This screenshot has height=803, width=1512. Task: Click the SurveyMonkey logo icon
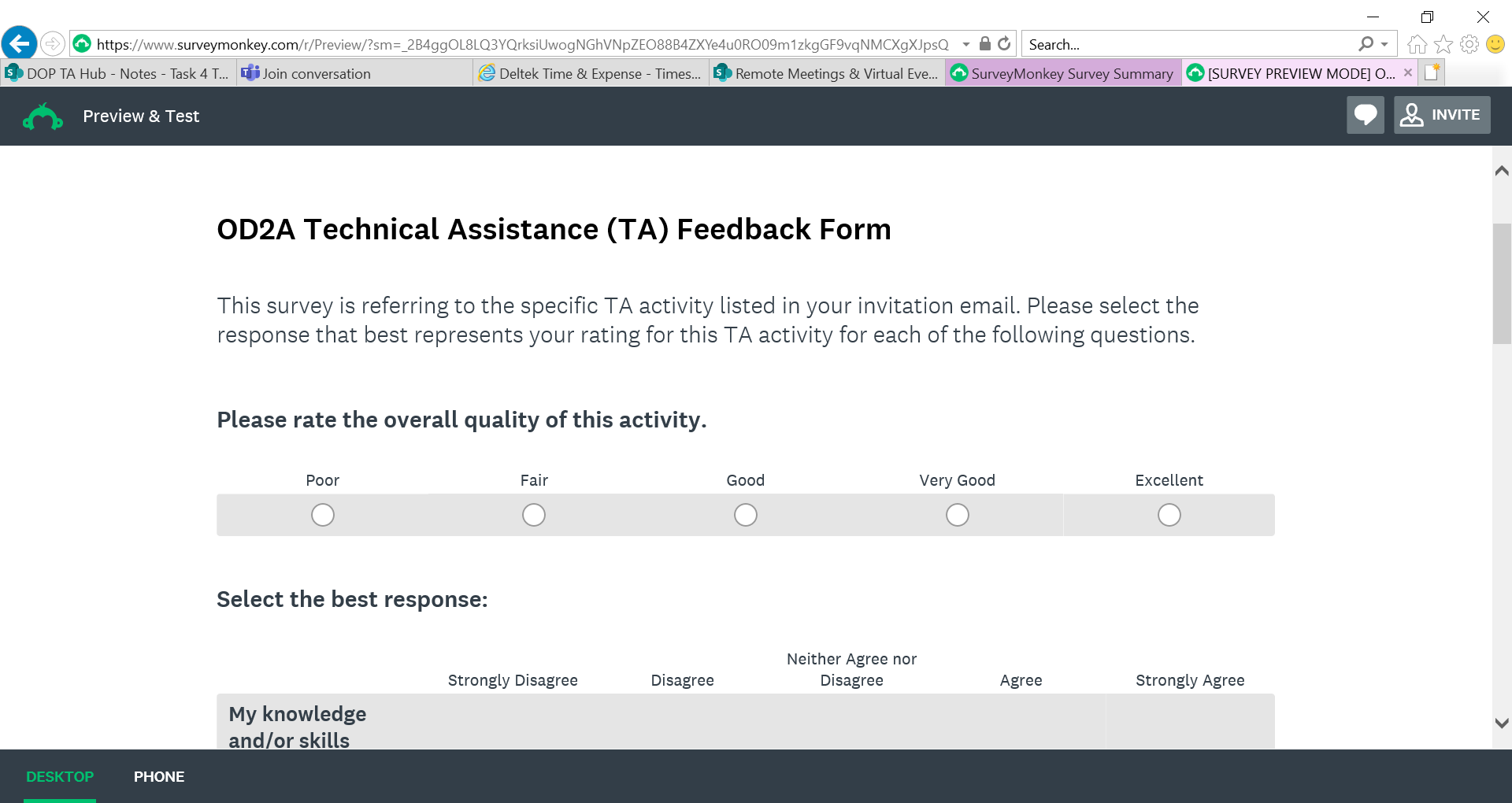click(x=43, y=117)
